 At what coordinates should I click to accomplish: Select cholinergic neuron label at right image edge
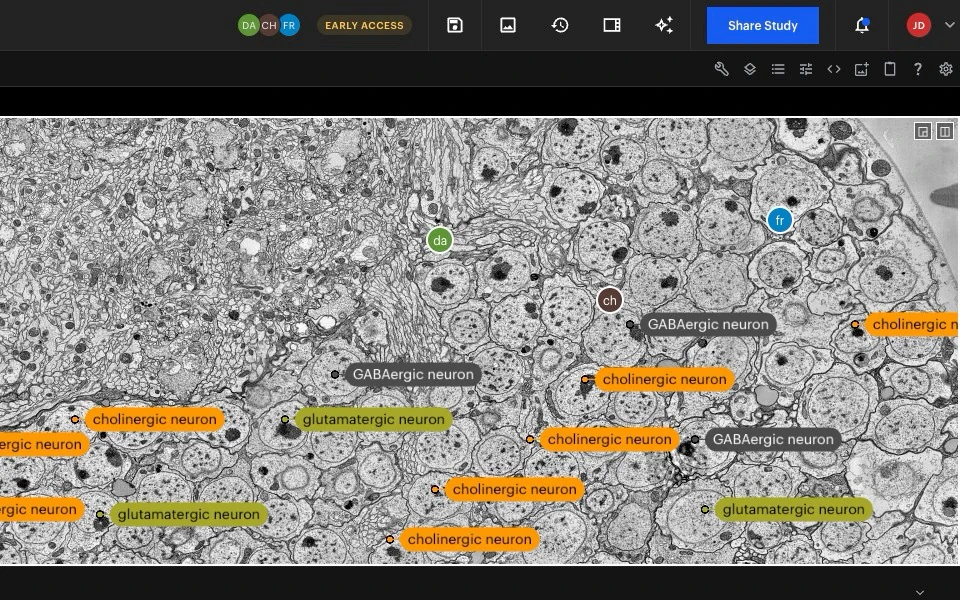tap(912, 324)
